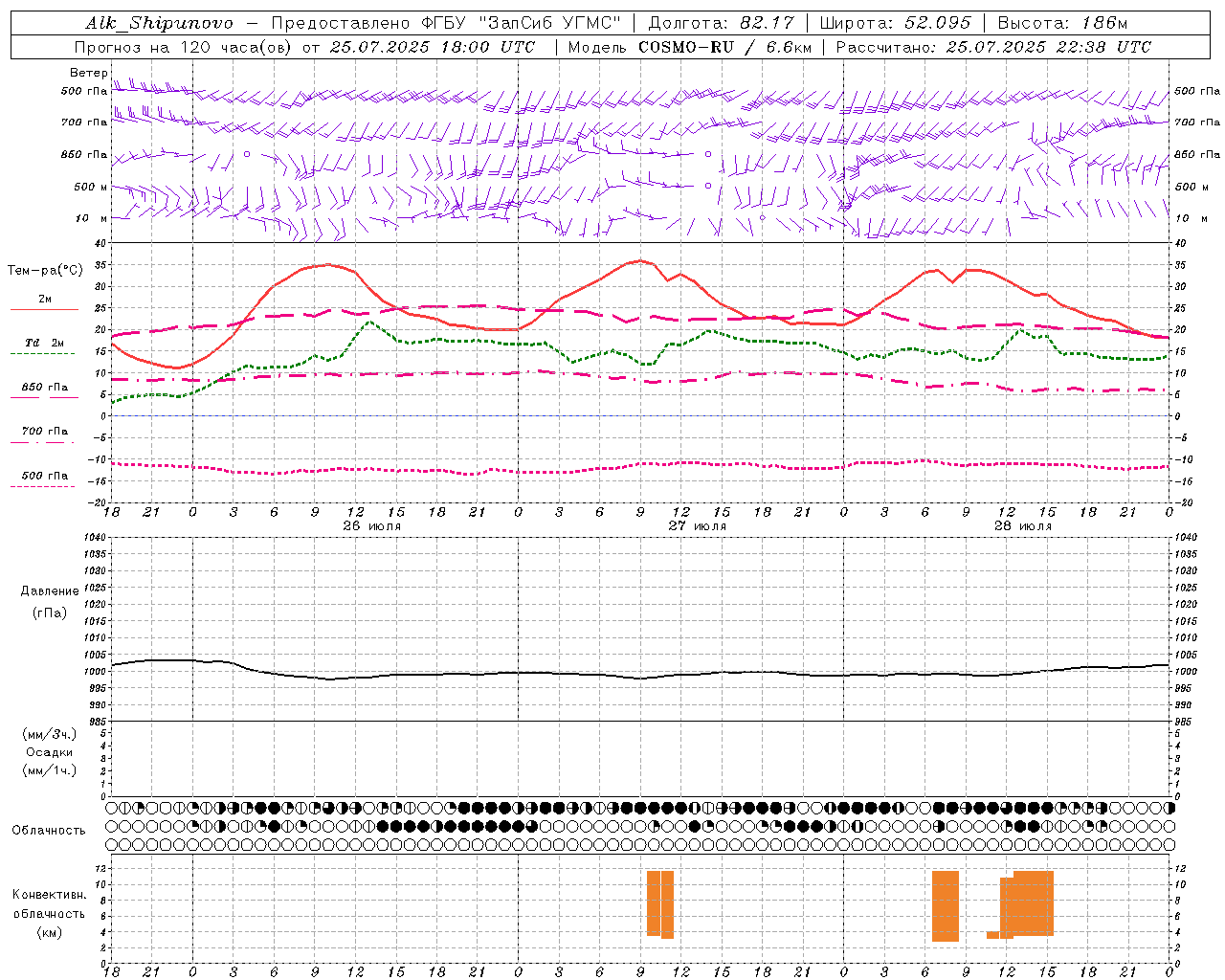Select the provider text ФГБУ "ЗапСиб УГМС"

[522, 23]
